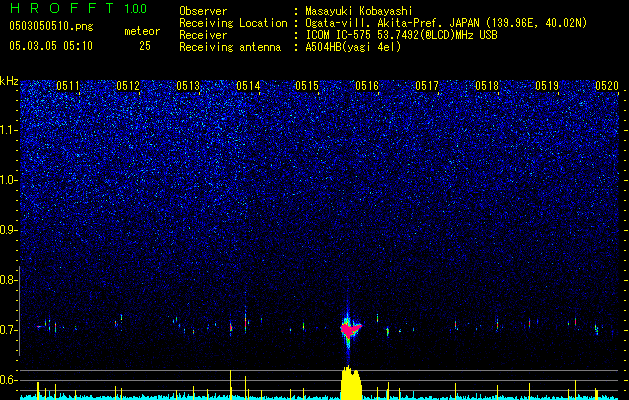Image resolution: width=629 pixels, height=400 pixels.
Task: Click the 'Observer' field label
Action: pos(203,11)
